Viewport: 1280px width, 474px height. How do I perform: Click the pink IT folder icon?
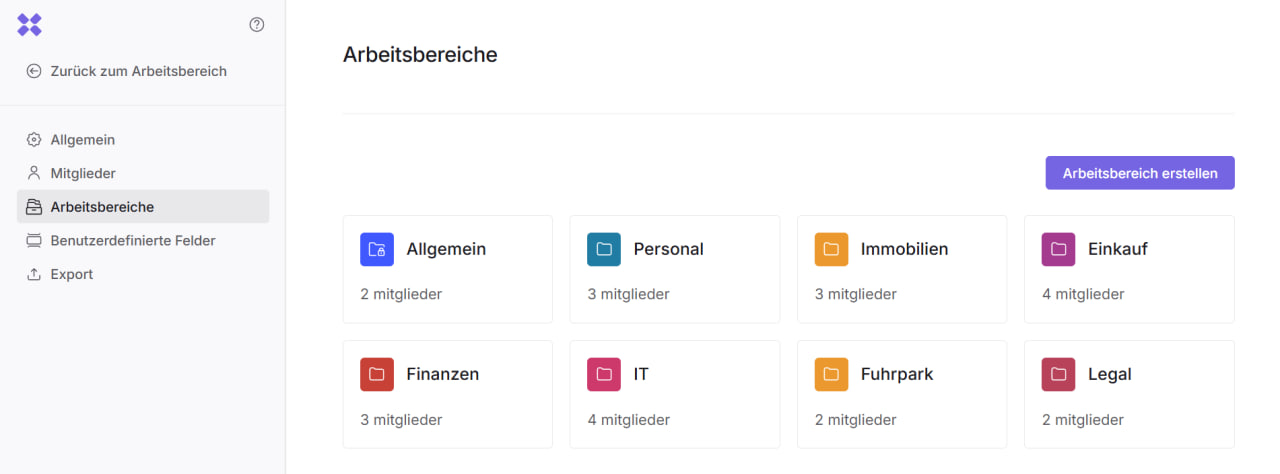604,374
